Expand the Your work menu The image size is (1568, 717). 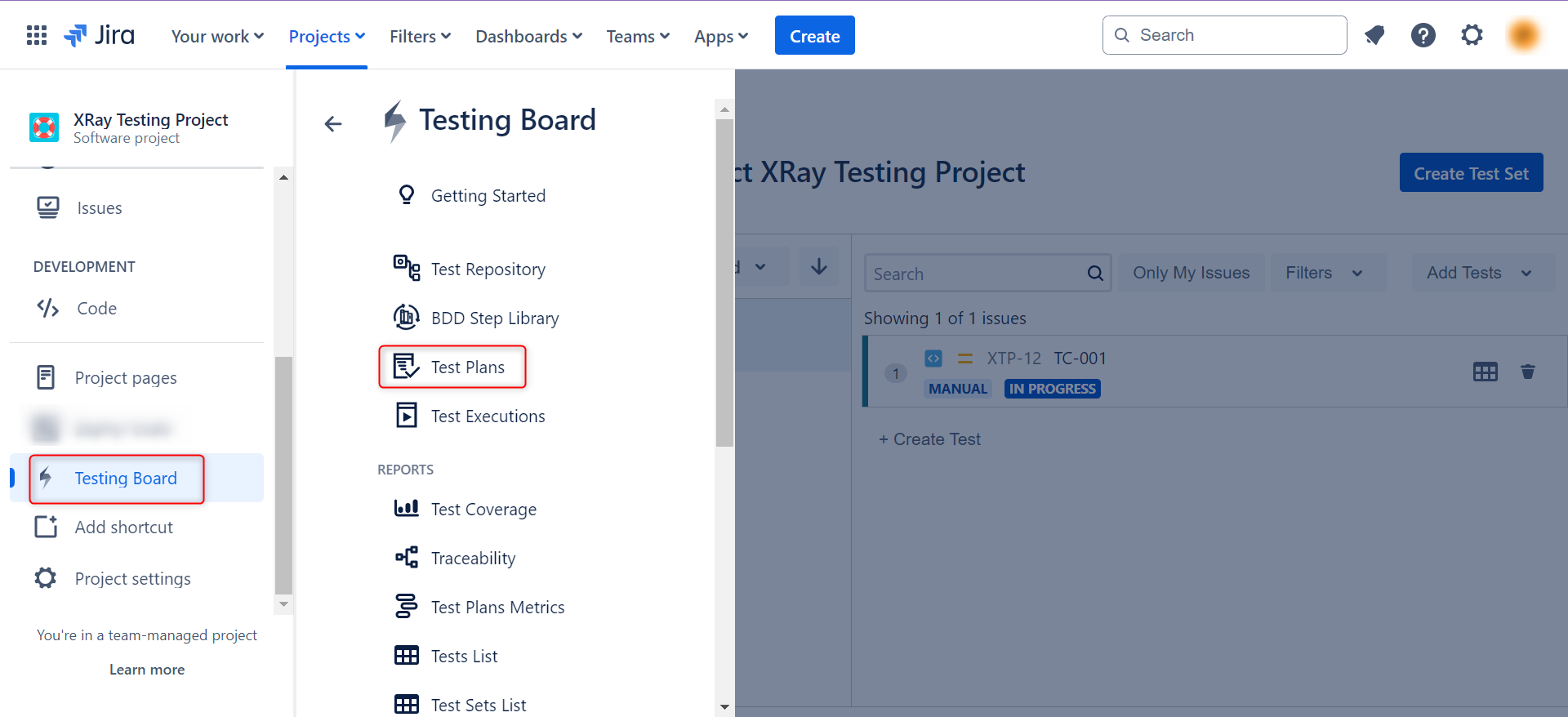tap(217, 37)
